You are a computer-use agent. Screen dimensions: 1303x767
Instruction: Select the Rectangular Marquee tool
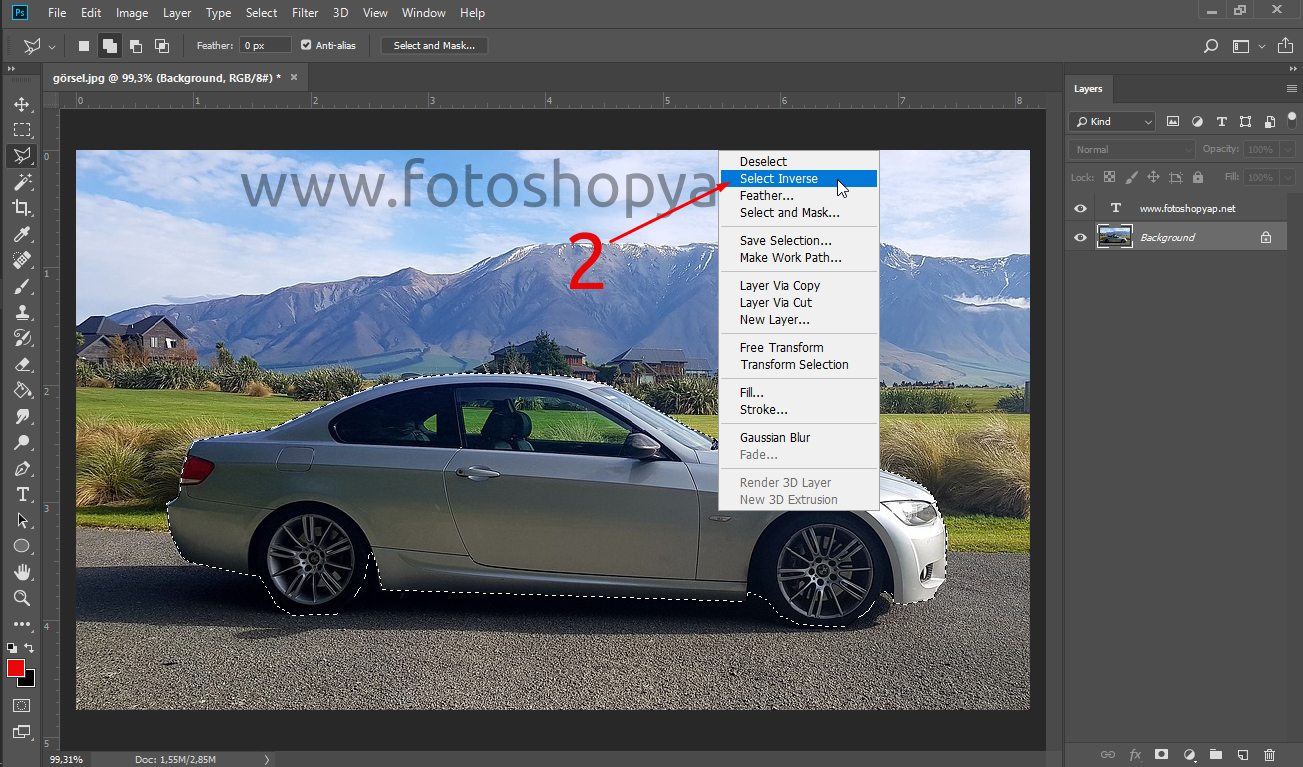coord(22,130)
